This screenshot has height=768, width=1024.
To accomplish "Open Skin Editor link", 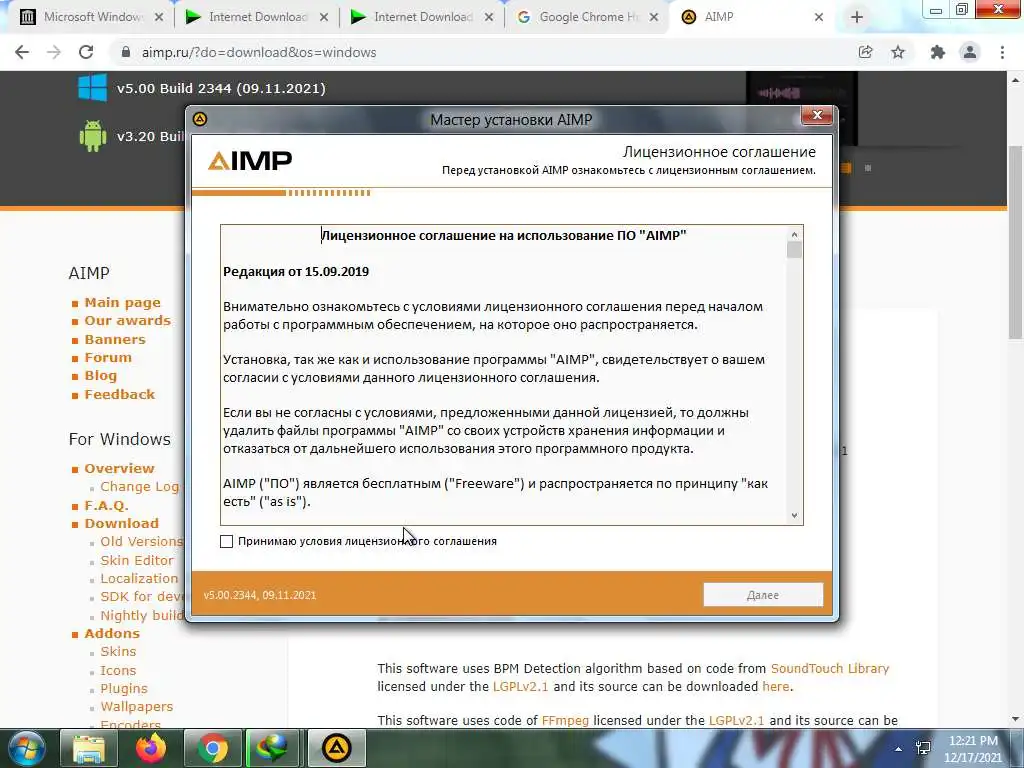I will [137, 560].
